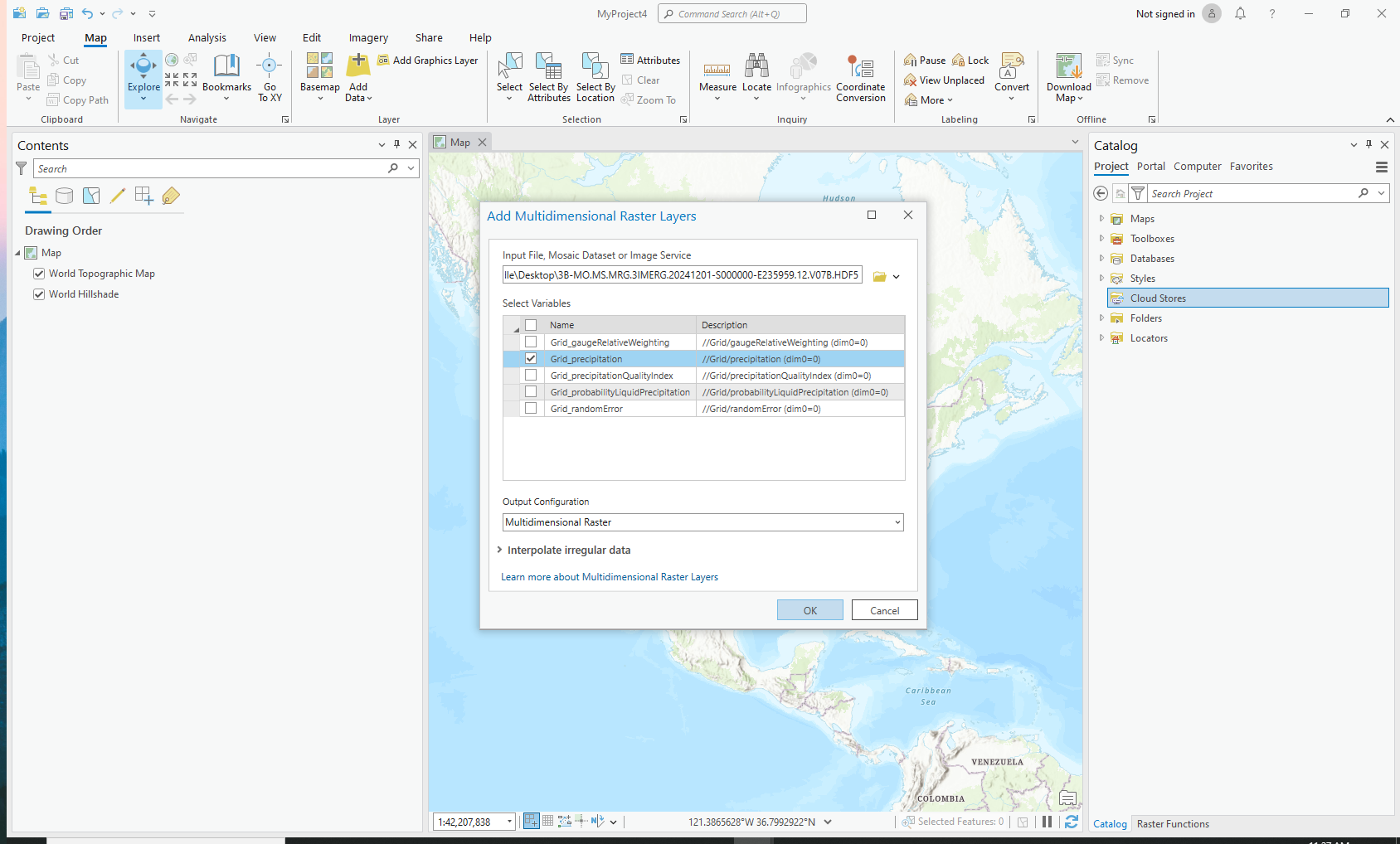Click OK to add raster layers
Viewport: 1400px width, 844px height.
tap(809, 610)
